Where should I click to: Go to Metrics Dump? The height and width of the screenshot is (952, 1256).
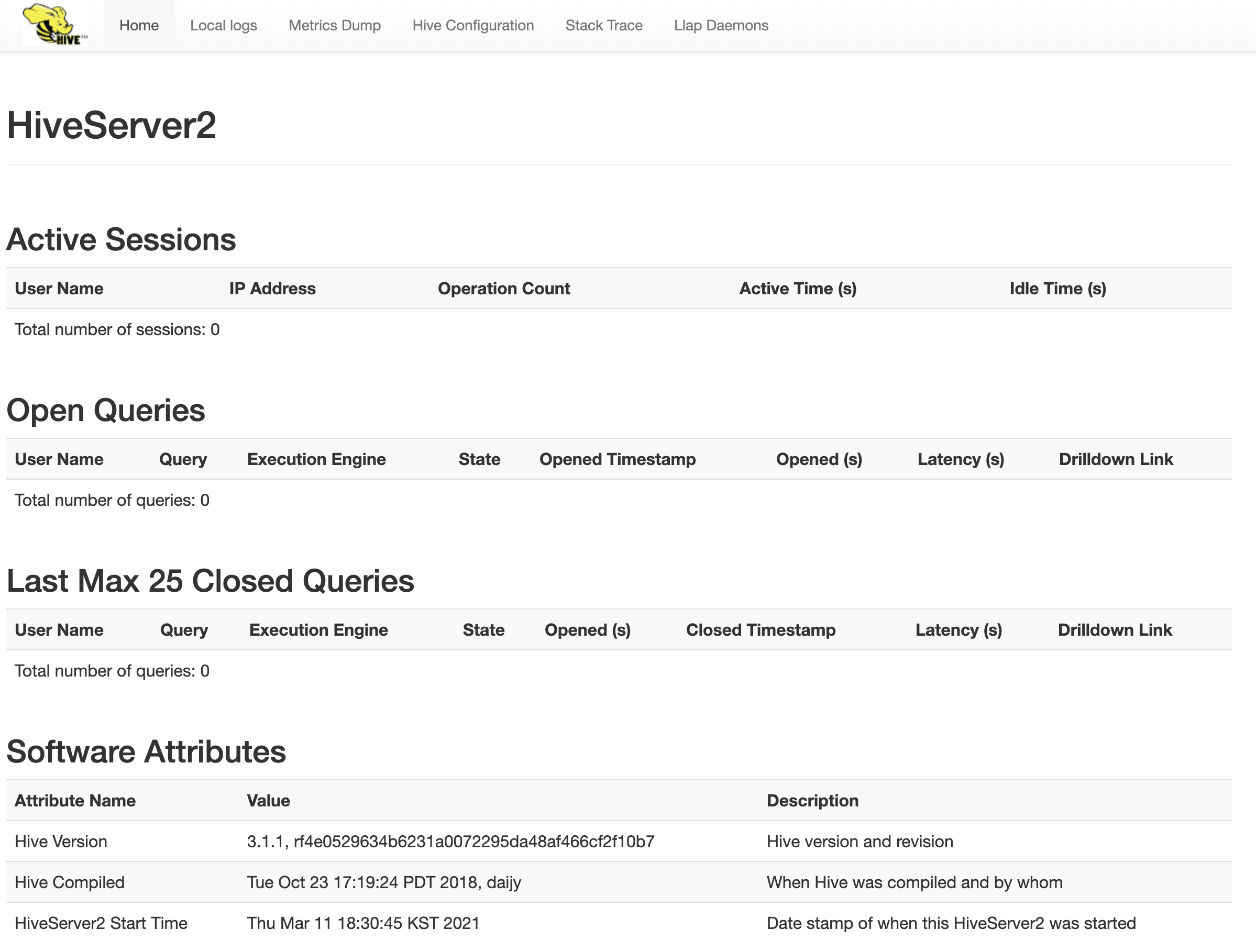point(335,26)
